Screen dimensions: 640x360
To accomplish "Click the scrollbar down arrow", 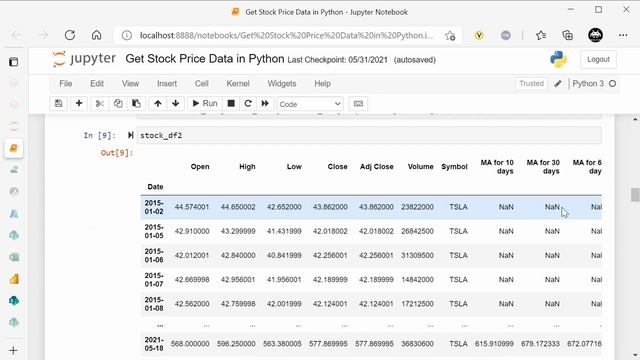I will tap(635, 355).
